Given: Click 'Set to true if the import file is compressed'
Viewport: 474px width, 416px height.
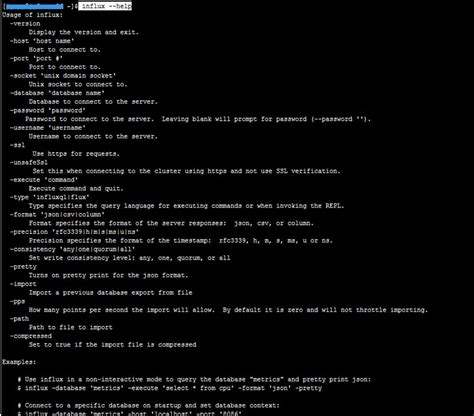Looking at the screenshot, I should pos(112,344).
